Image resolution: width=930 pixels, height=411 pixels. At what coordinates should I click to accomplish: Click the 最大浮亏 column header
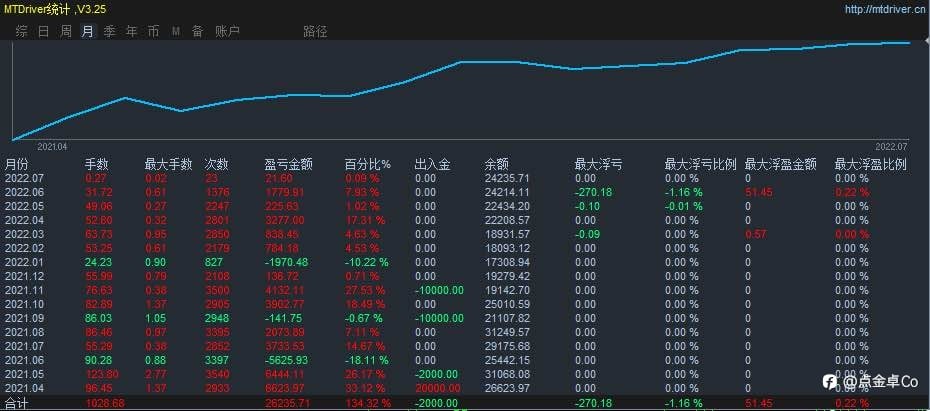[598, 164]
